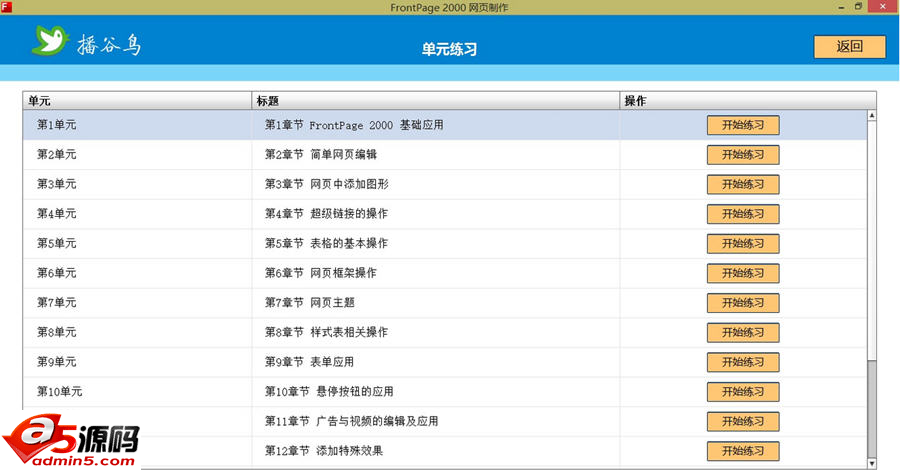
Task: Start practice for 第12章节 添加特殊效果
Action: [743, 451]
